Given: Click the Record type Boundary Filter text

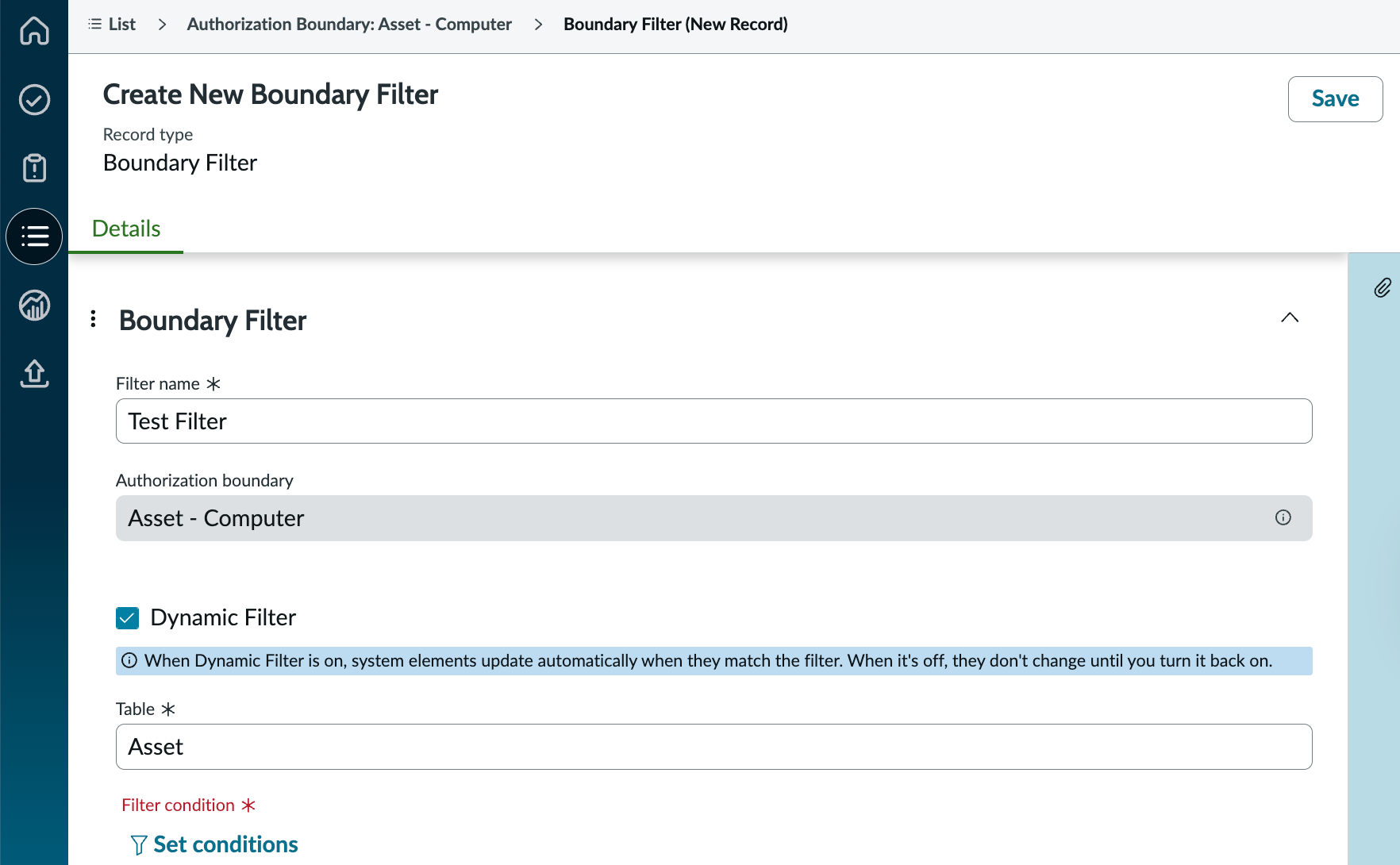Looking at the screenshot, I should tap(180, 163).
